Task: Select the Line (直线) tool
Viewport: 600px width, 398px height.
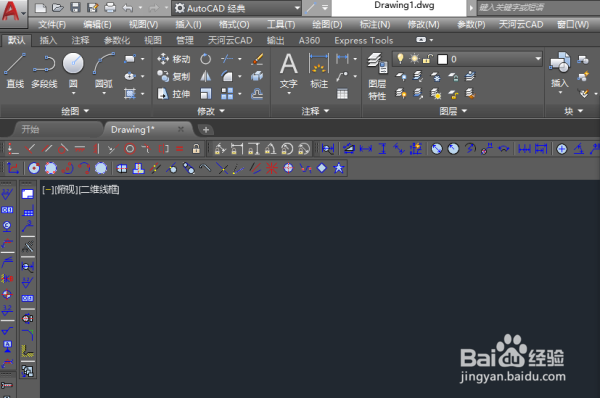Action: [x=15, y=71]
